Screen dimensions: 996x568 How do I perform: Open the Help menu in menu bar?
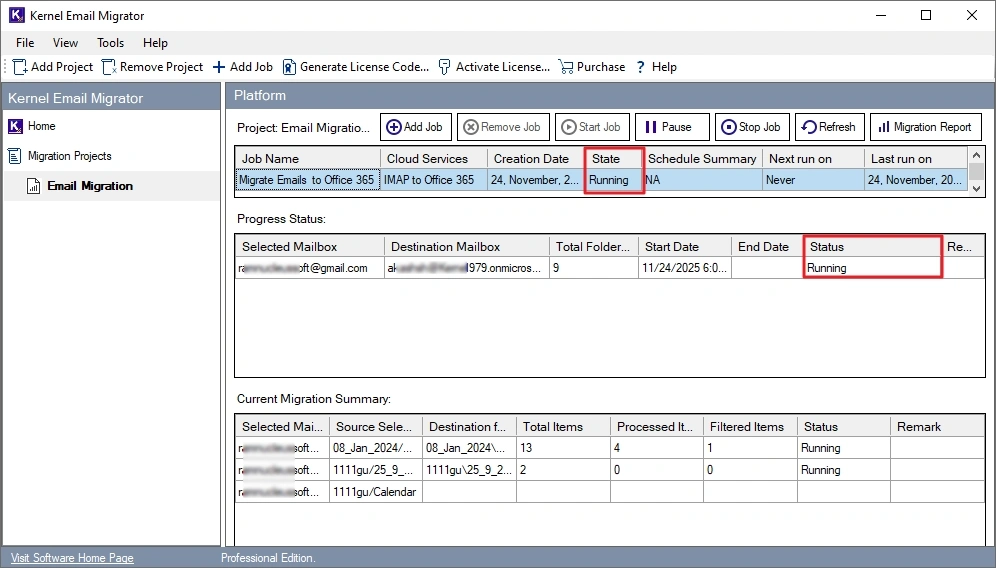pos(155,43)
